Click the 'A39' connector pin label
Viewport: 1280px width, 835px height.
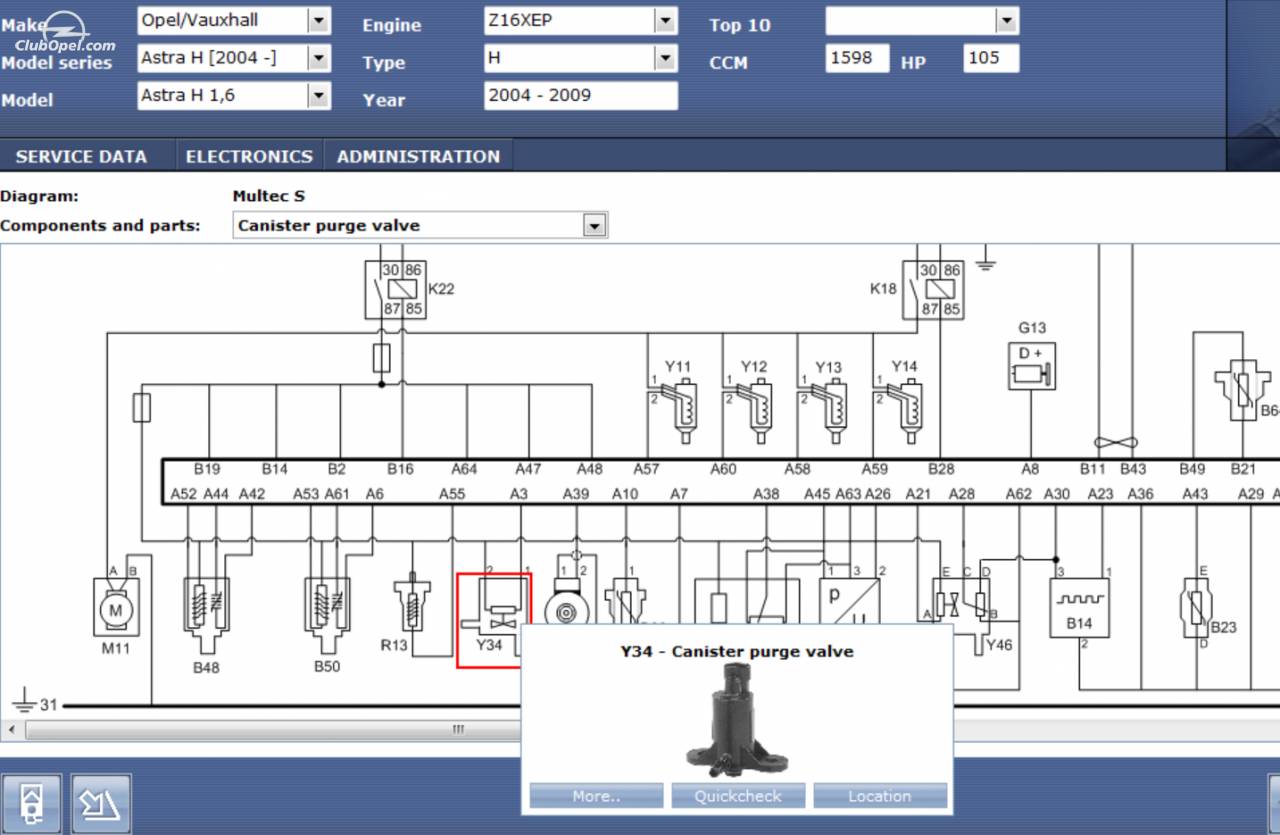575,493
